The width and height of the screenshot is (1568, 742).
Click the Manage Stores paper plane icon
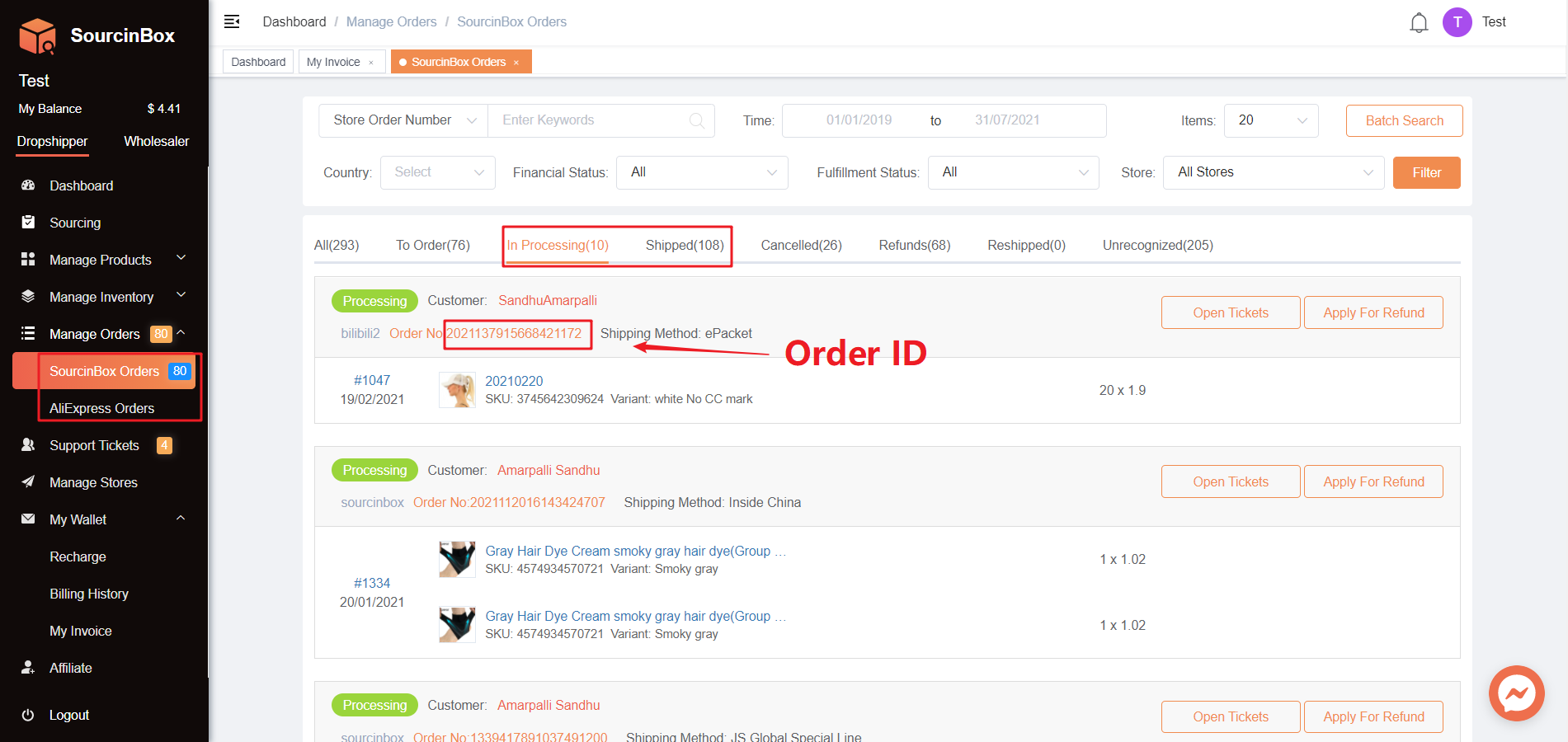pyautogui.click(x=28, y=482)
